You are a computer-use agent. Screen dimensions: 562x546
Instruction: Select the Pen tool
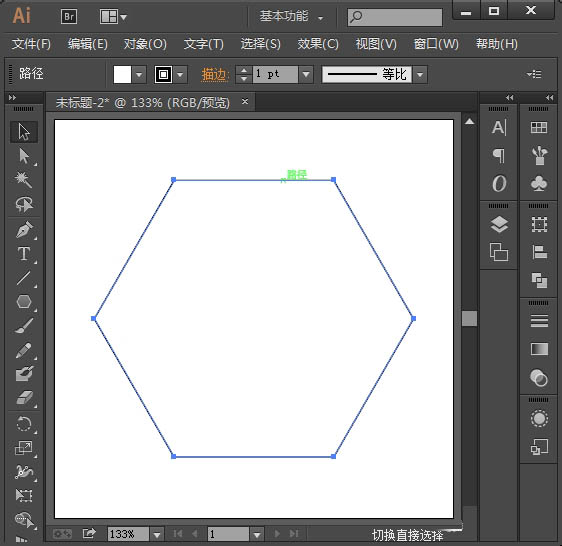24,230
